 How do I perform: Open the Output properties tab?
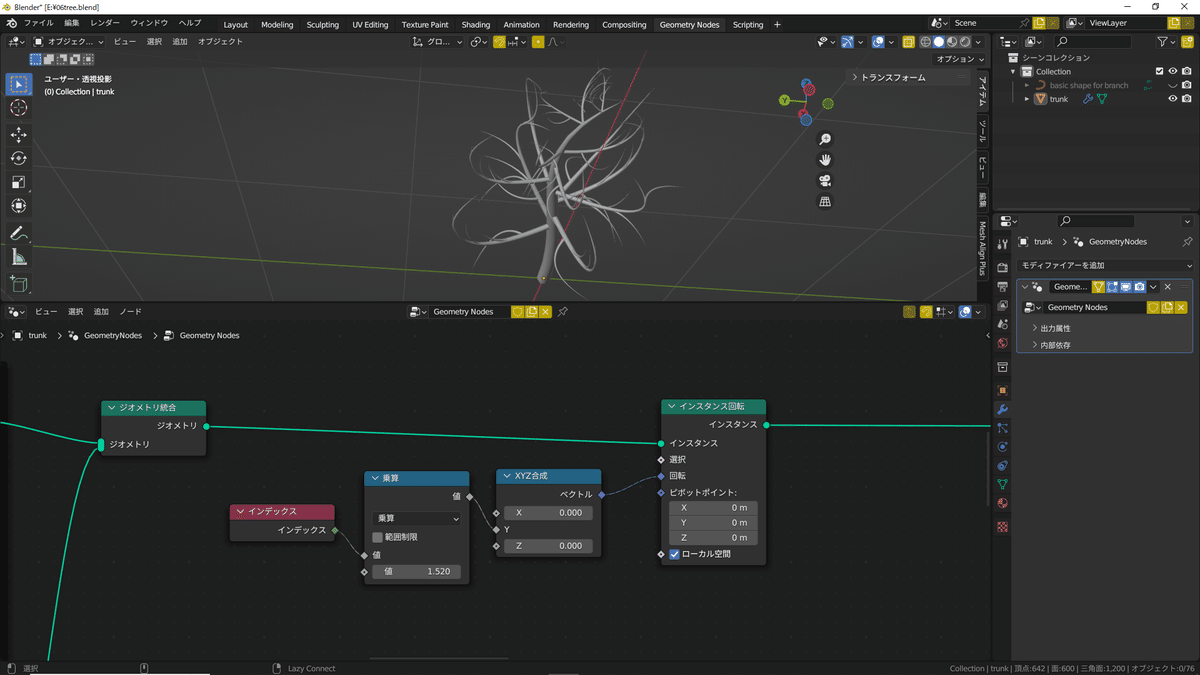(x=1002, y=287)
